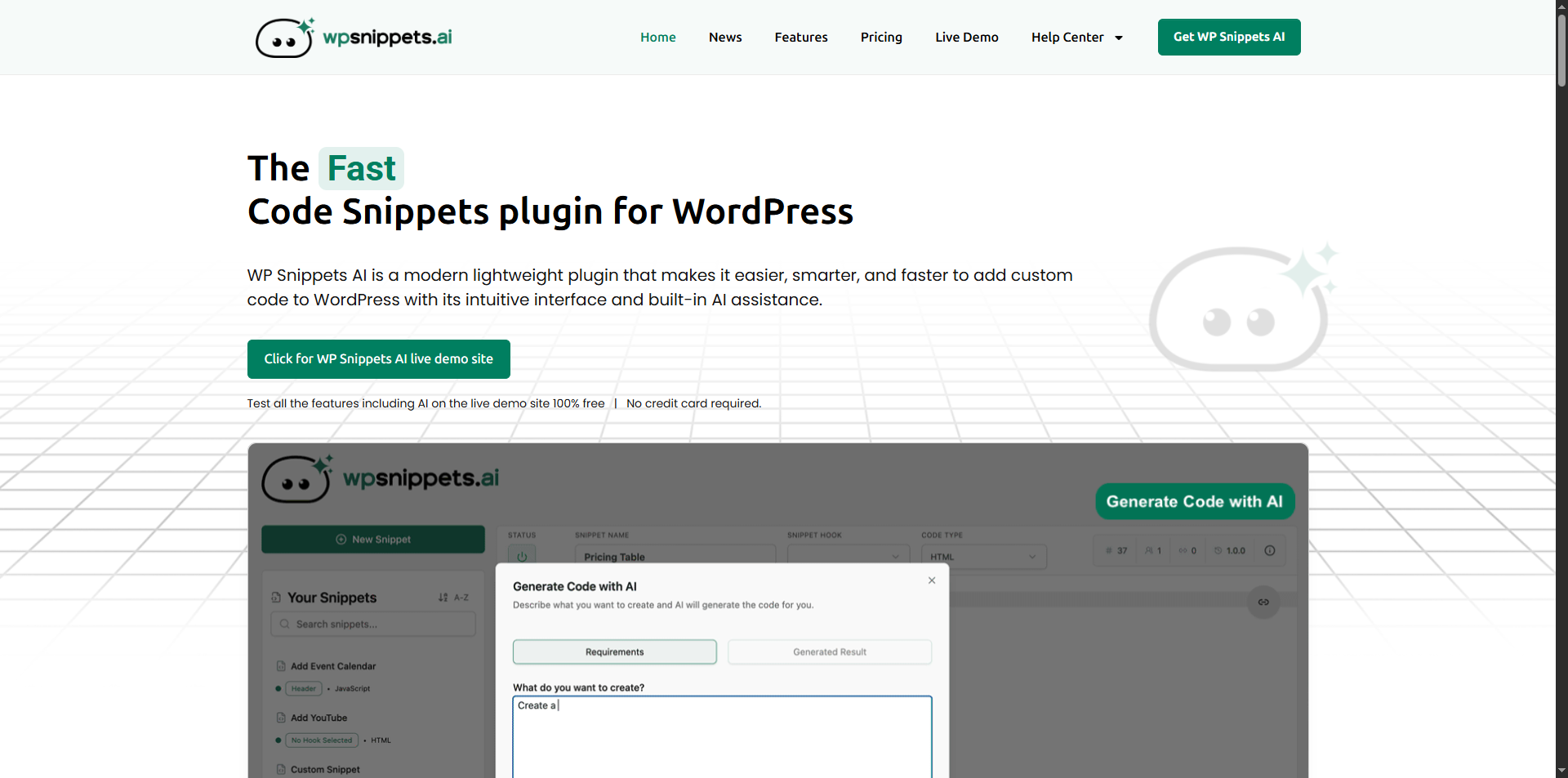Open the Help Center menu item
Viewport: 1568px width, 778px height.
click(1067, 38)
